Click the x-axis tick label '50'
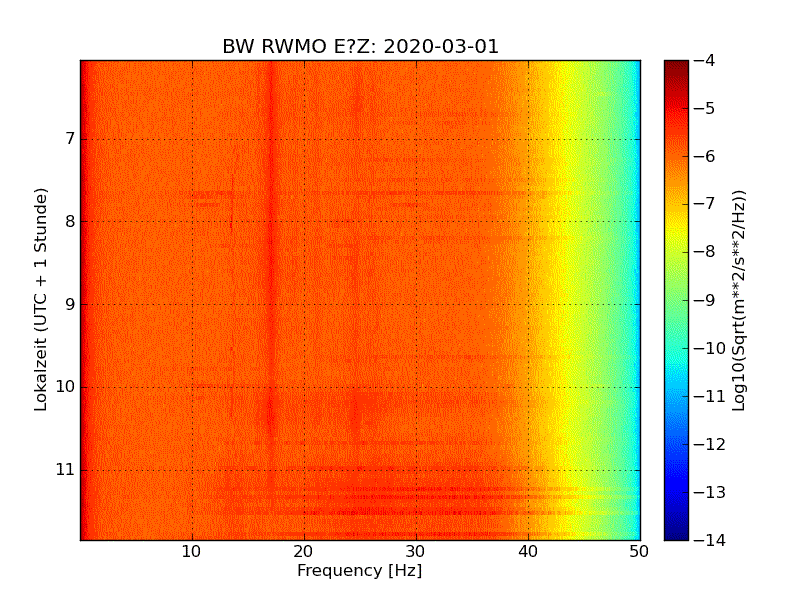The width and height of the screenshot is (800, 600). (x=639, y=552)
